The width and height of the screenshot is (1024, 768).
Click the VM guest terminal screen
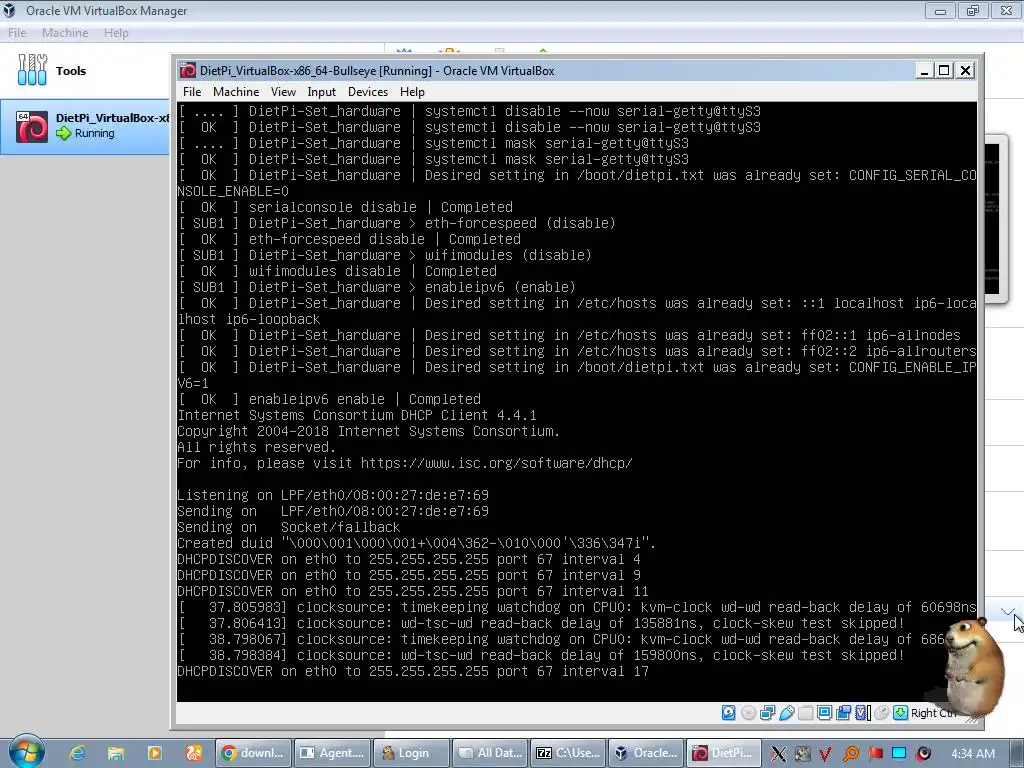577,401
